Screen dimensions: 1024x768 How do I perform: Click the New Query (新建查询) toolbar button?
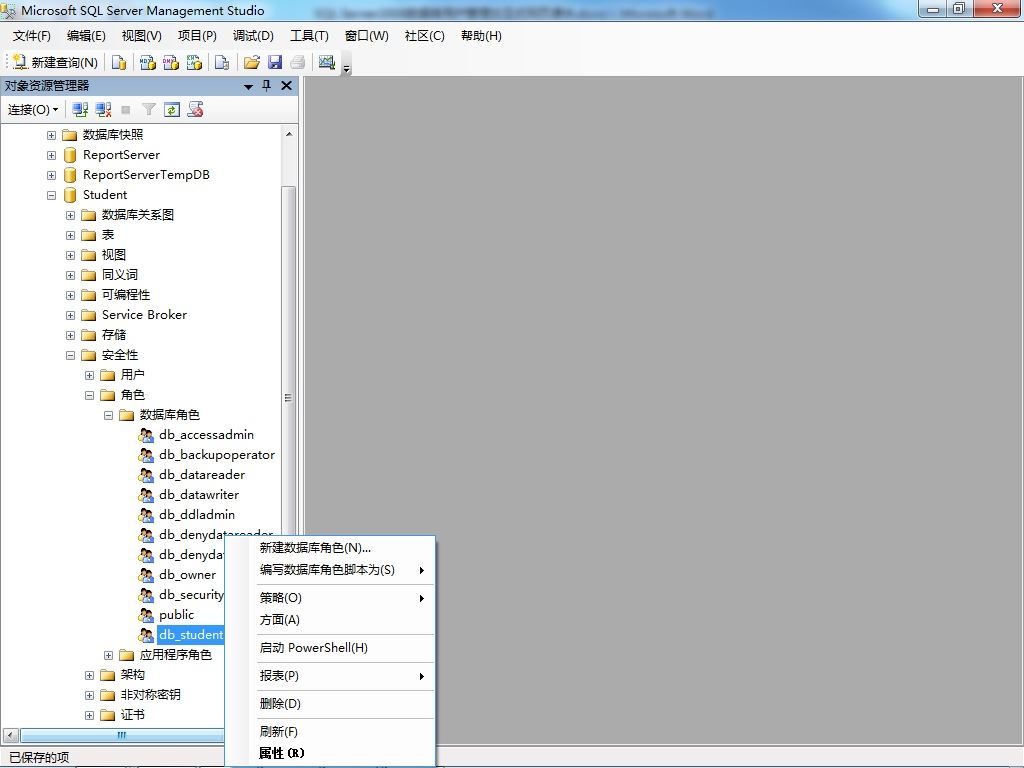(x=56, y=62)
